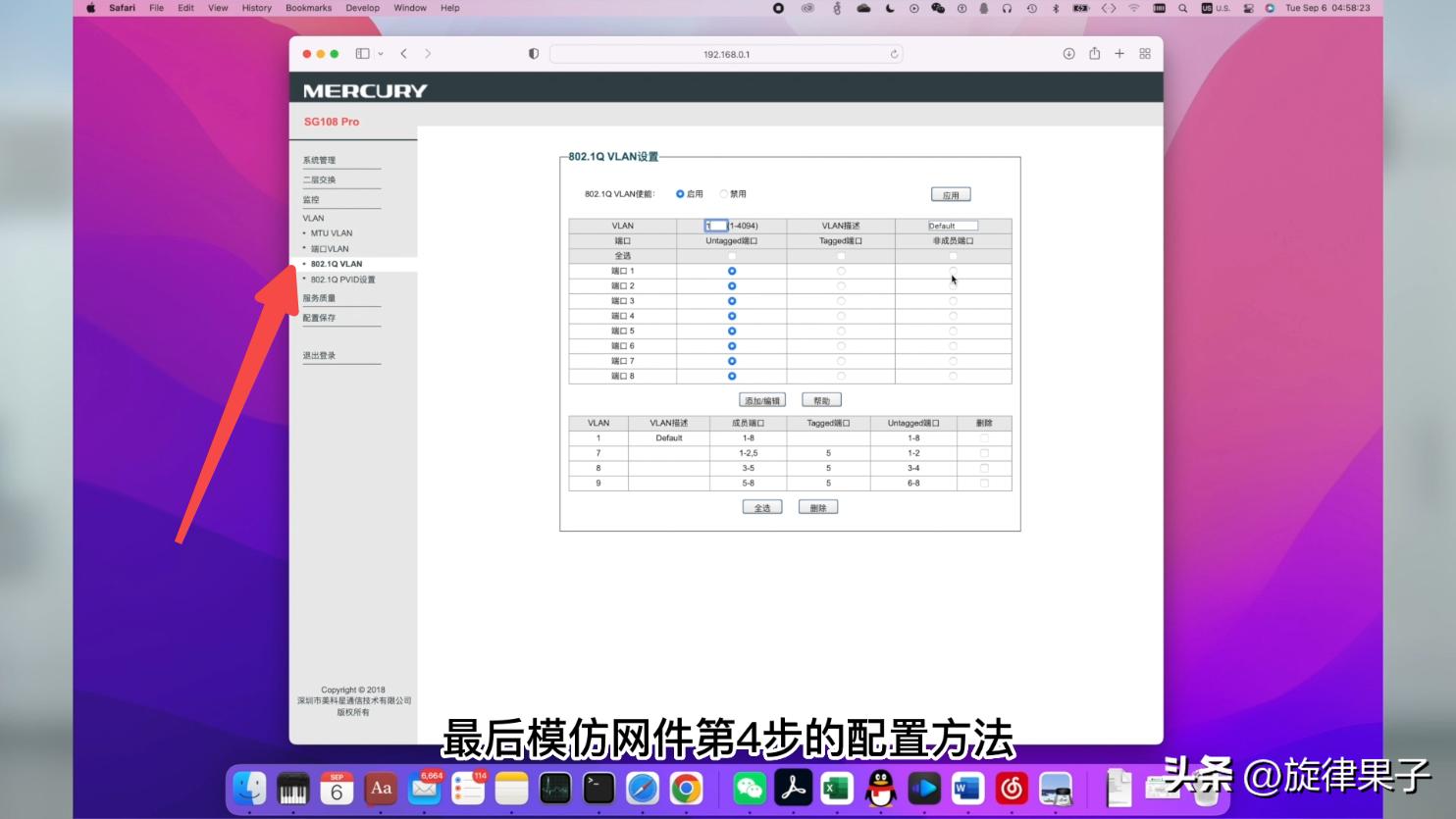Click the Share icon in Safari toolbar
This screenshot has width=1456, height=819.
point(1094,54)
